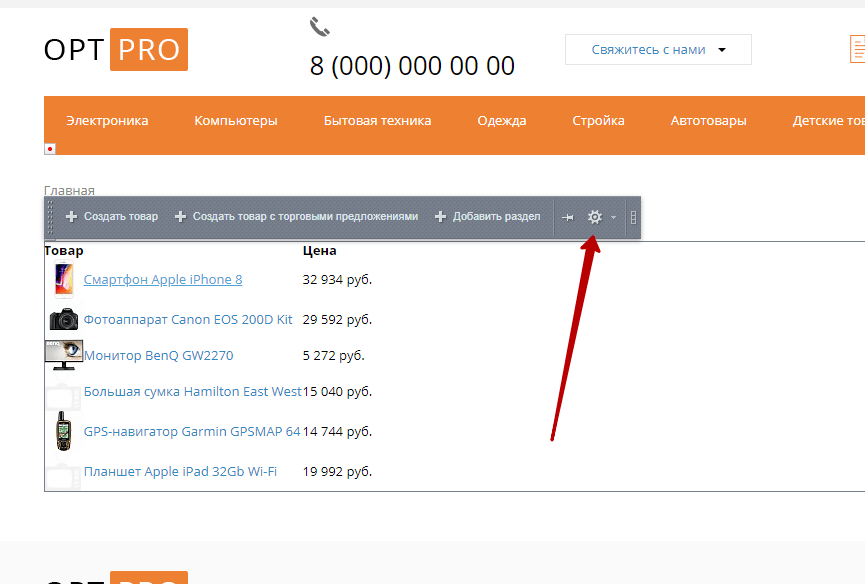865x584 pixels.
Task: Click Создать товар с торговыми предложениями
Action: [x=296, y=217]
